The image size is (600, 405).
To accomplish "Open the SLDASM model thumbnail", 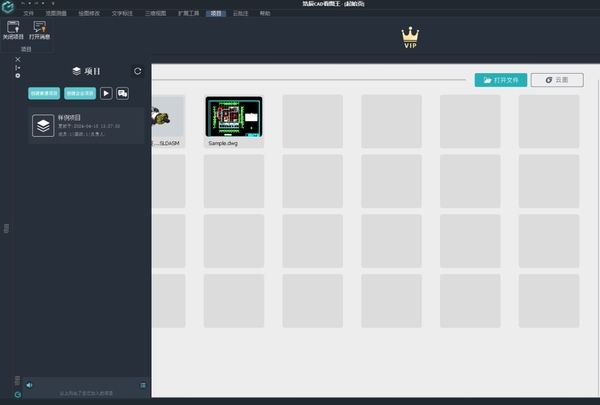I will click(x=168, y=117).
